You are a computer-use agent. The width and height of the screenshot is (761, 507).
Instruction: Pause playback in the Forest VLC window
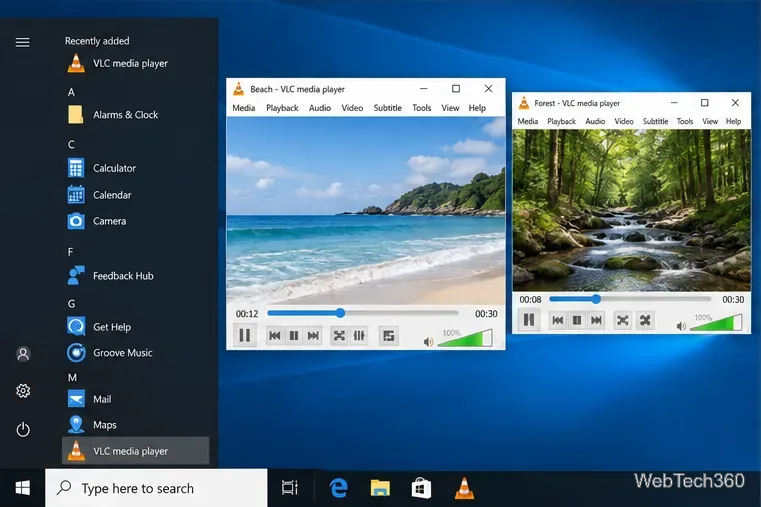click(x=529, y=320)
